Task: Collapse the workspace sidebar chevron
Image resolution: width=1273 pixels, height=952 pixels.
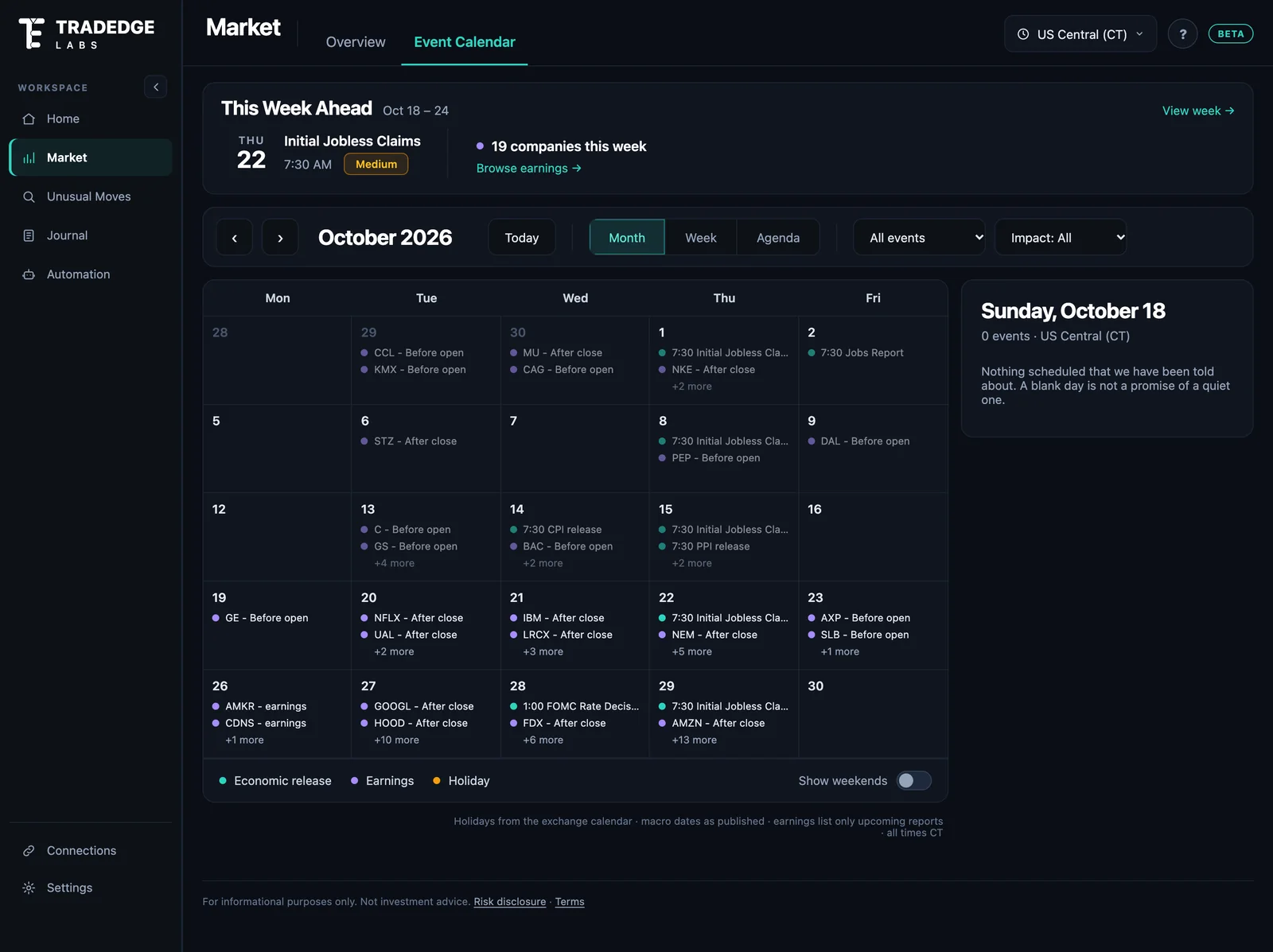Action: [x=156, y=87]
